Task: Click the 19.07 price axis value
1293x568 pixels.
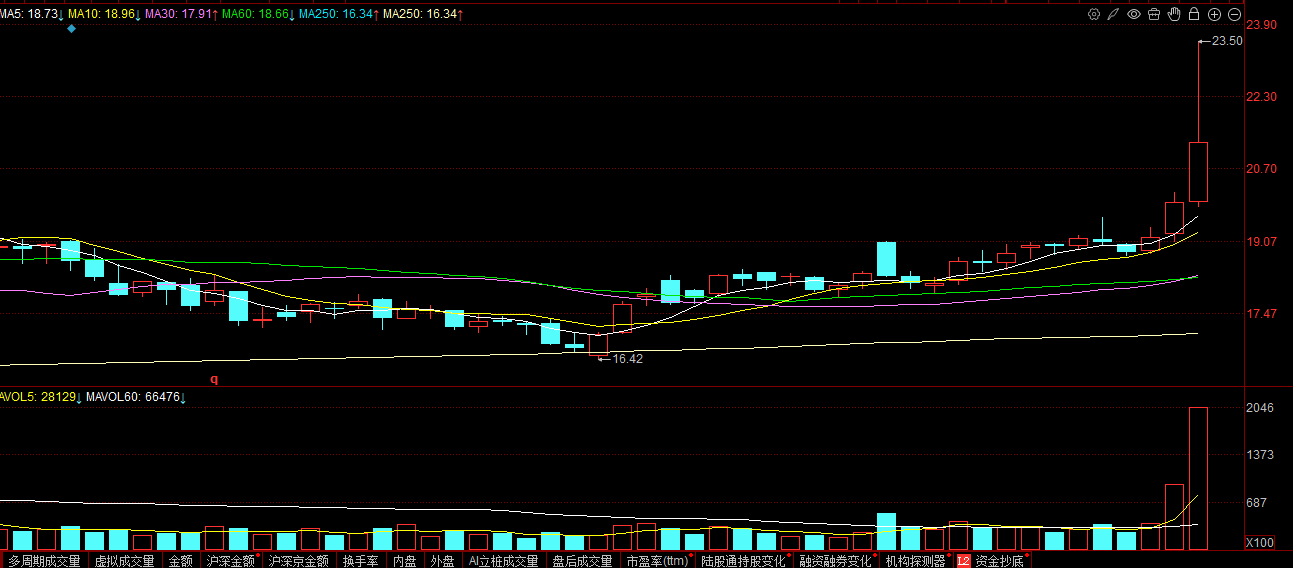Action: [1264, 241]
